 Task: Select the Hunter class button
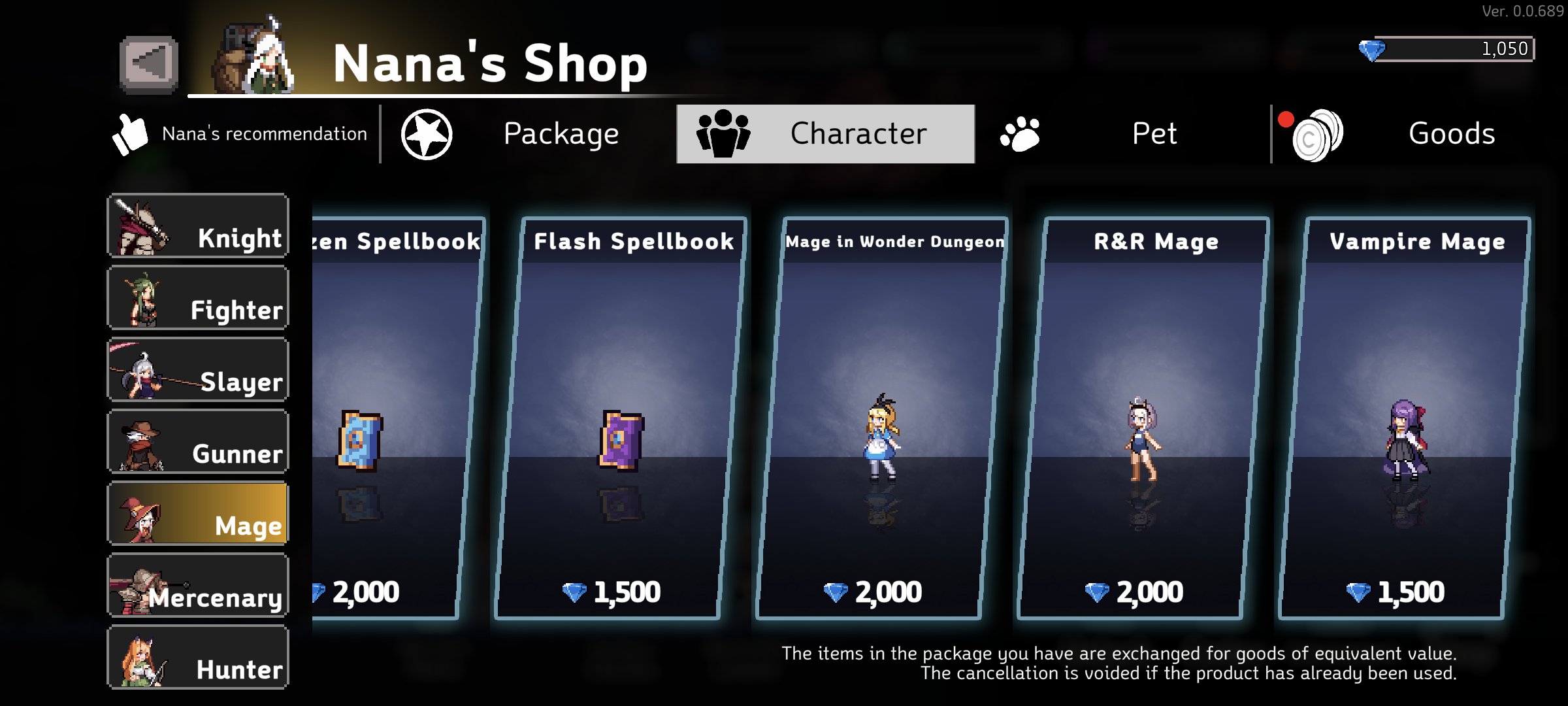pyautogui.click(x=198, y=657)
